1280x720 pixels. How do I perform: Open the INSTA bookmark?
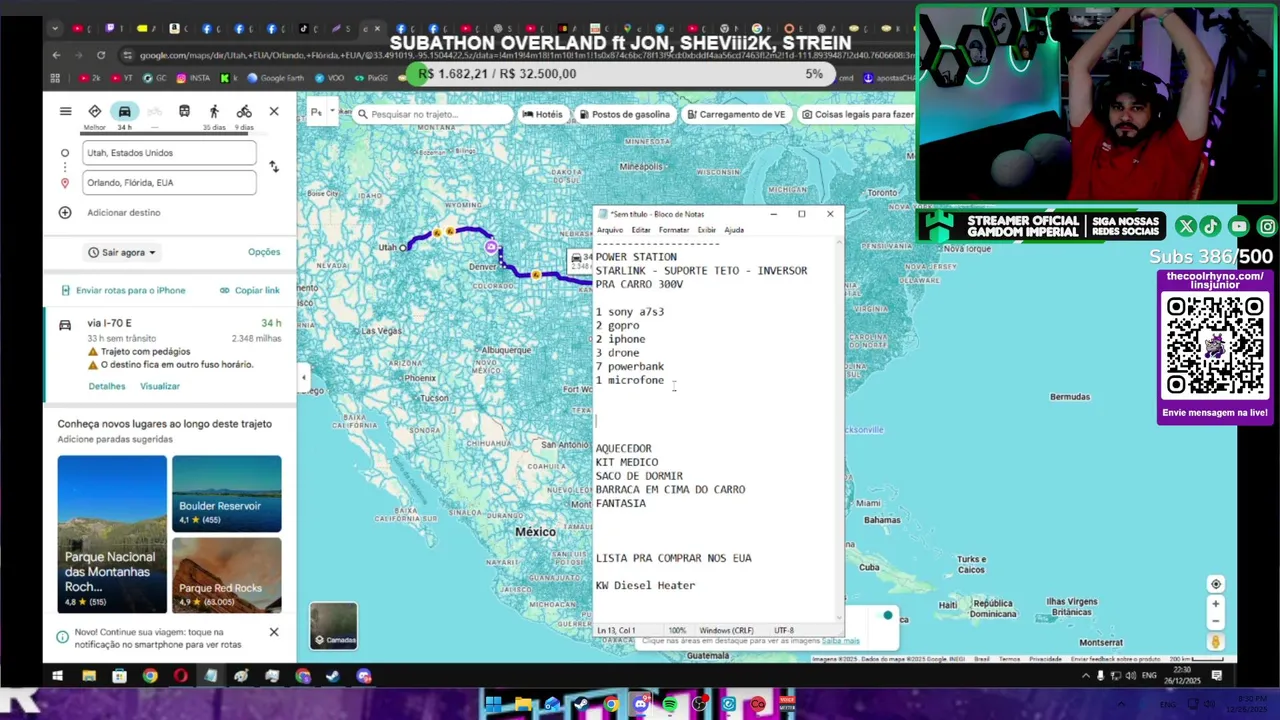point(194,77)
